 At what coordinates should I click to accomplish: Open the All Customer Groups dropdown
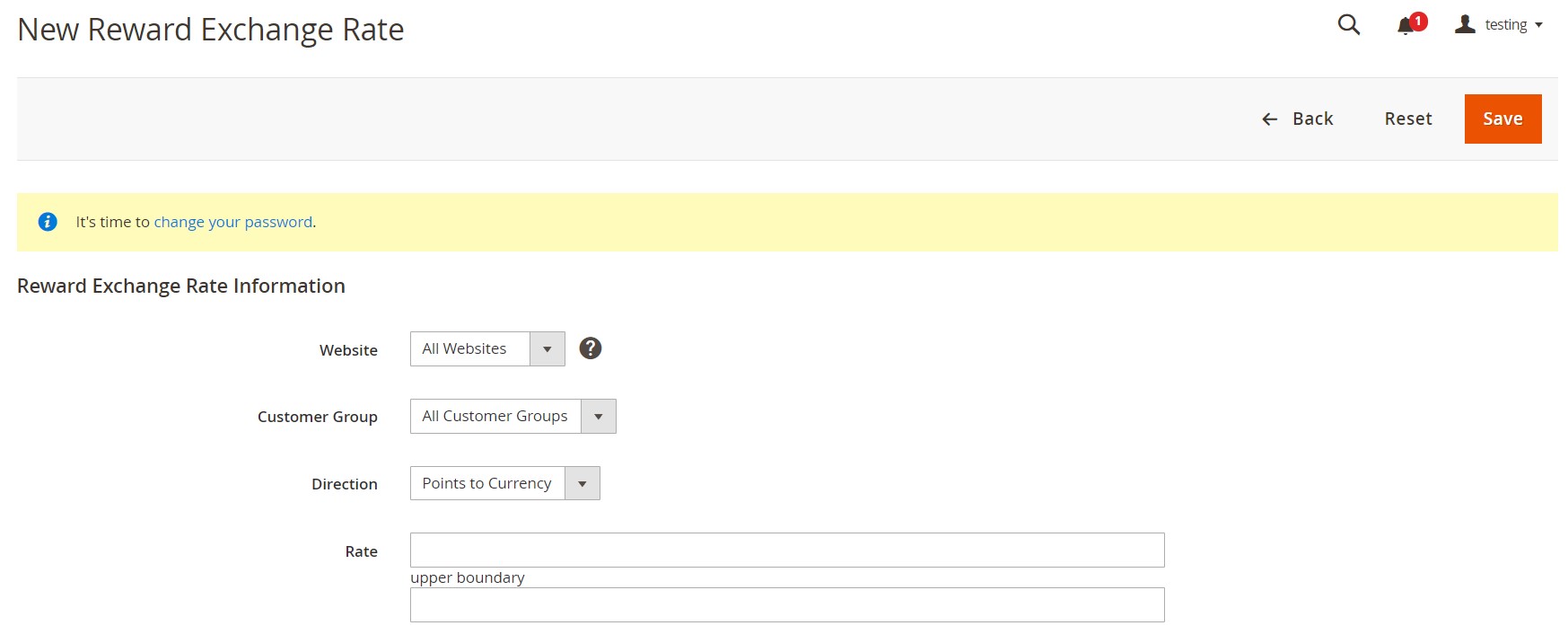(512, 417)
